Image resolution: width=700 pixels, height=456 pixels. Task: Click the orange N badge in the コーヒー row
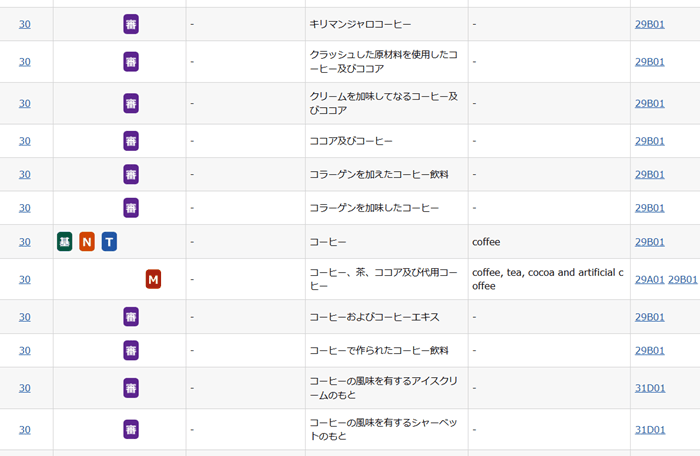(87, 242)
